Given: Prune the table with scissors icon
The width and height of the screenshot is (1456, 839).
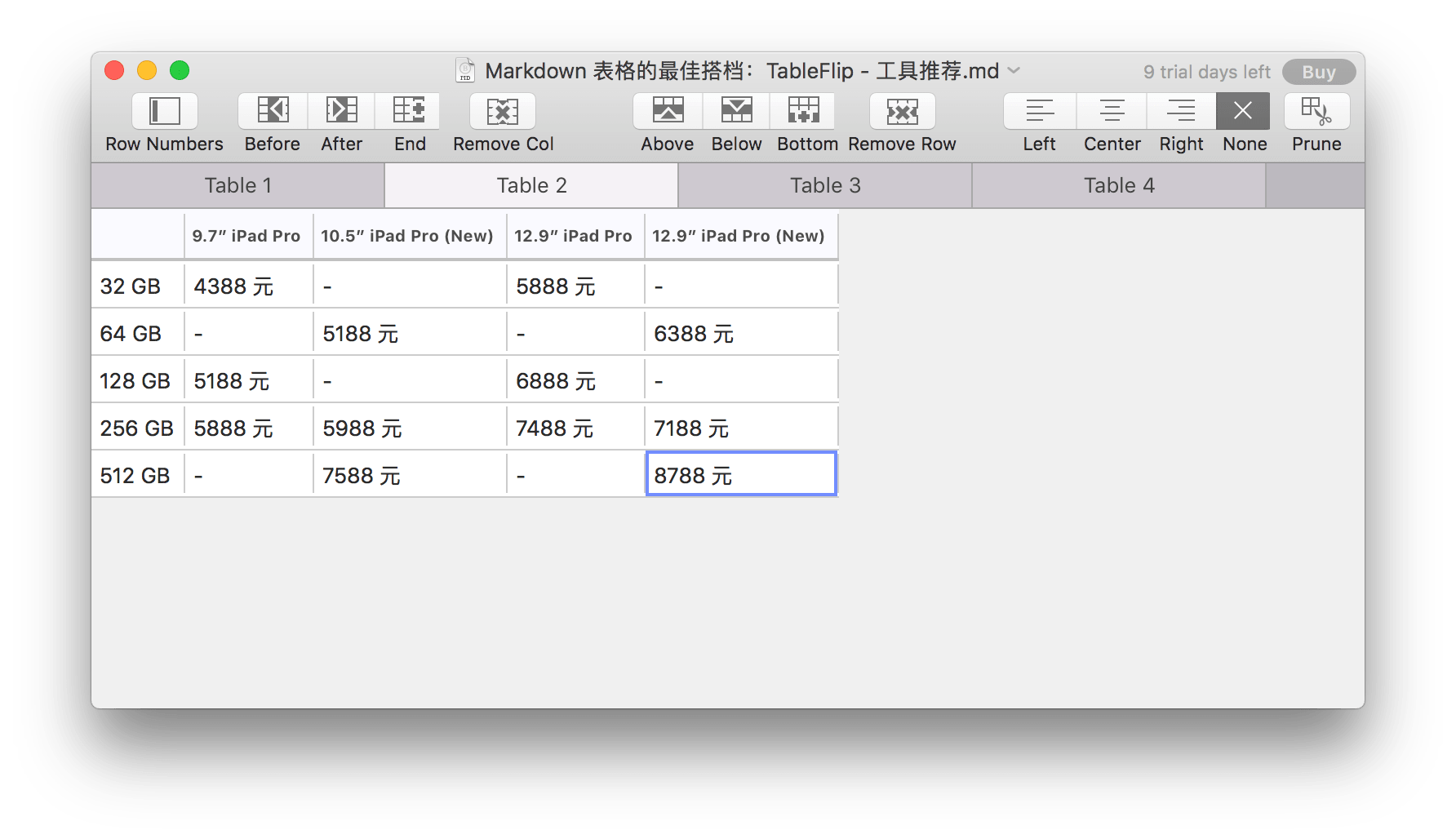Looking at the screenshot, I should (x=1316, y=111).
